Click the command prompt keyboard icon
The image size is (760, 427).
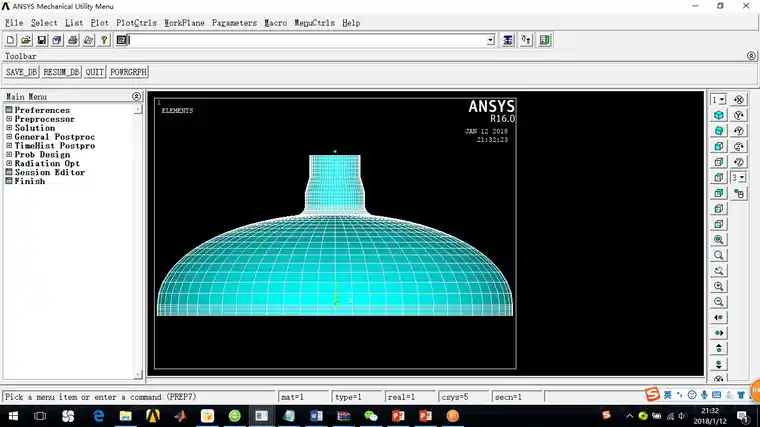[x=122, y=40]
